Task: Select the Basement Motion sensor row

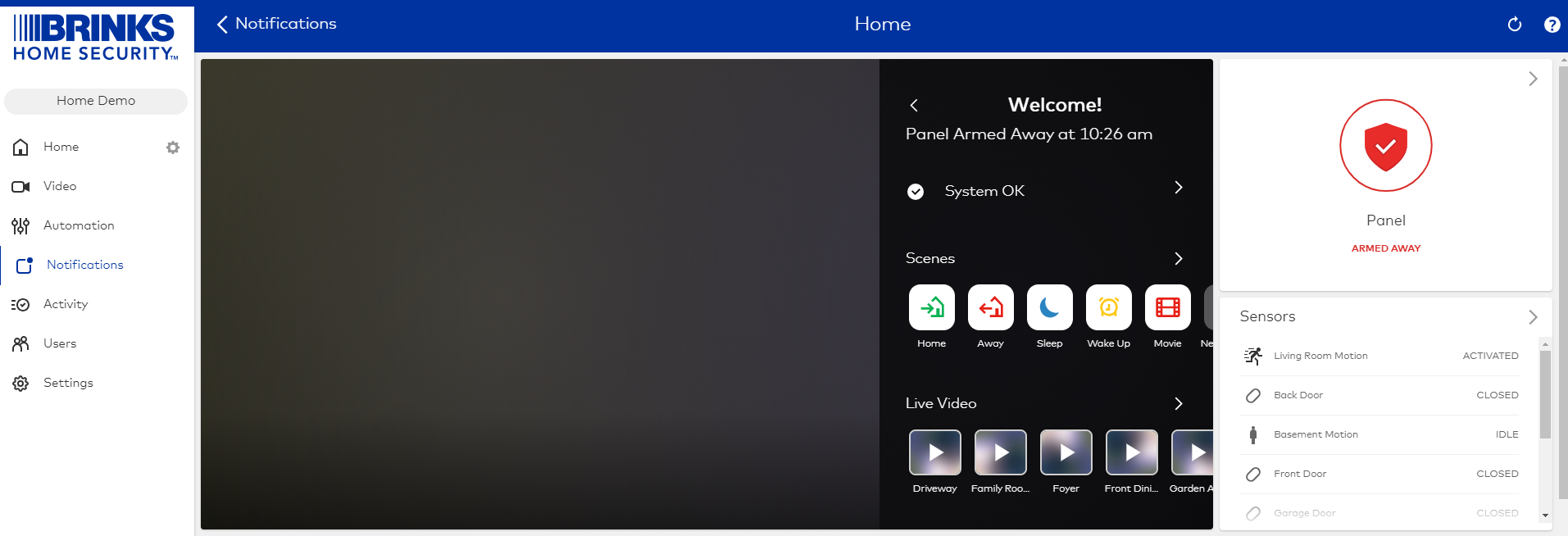Action: pyautogui.click(x=1379, y=435)
